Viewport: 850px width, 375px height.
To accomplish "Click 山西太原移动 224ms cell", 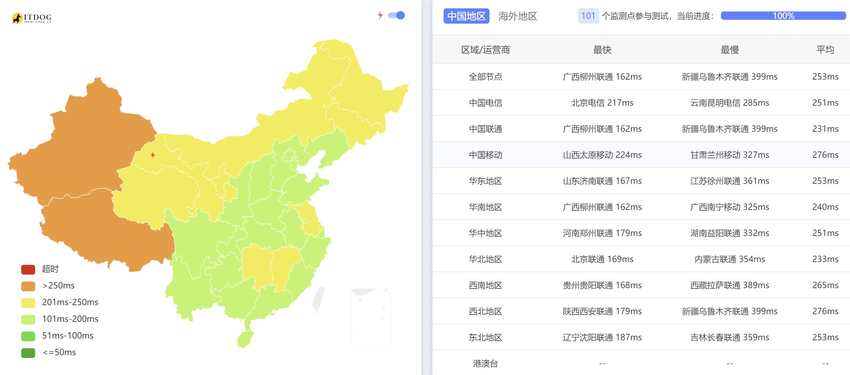I will (x=602, y=155).
